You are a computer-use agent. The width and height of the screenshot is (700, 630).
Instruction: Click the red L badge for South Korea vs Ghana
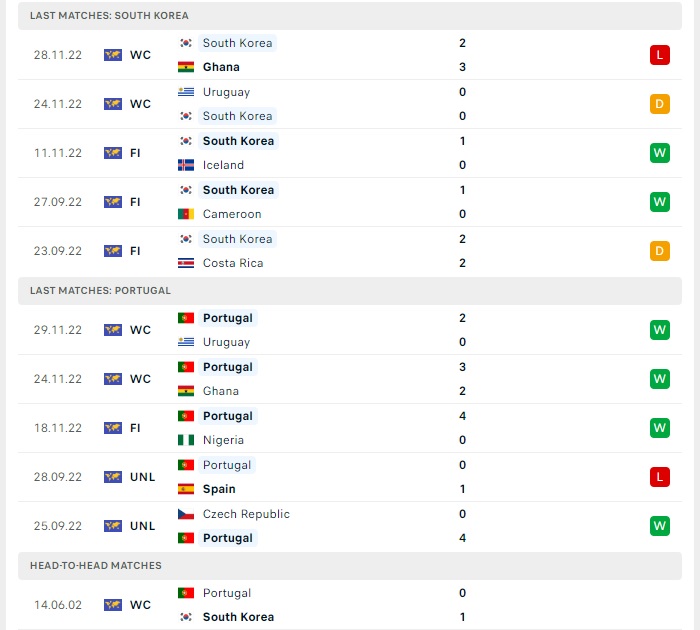point(659,55)
